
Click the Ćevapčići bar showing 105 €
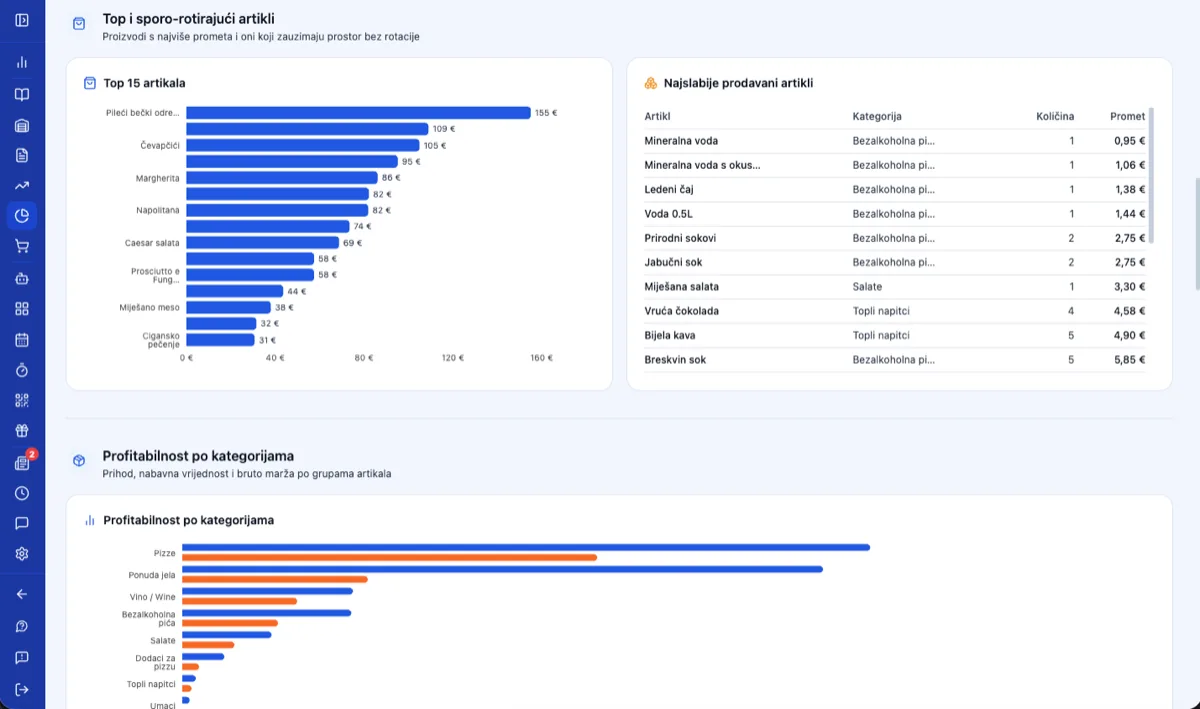click(303, 145)
